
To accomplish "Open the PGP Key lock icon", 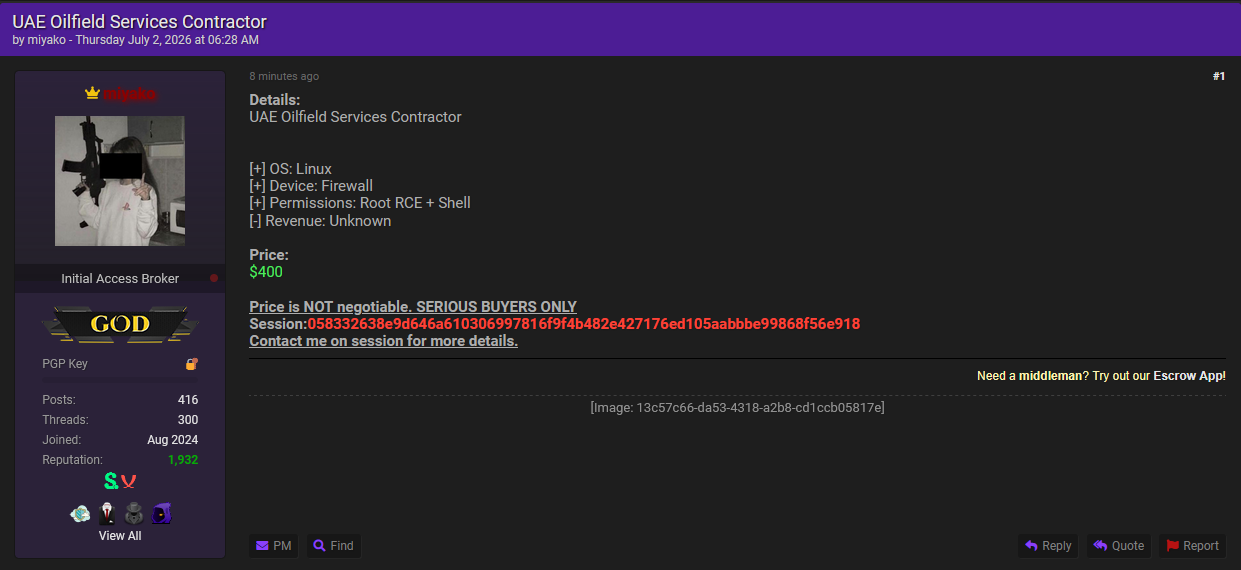I will [191, 364].
